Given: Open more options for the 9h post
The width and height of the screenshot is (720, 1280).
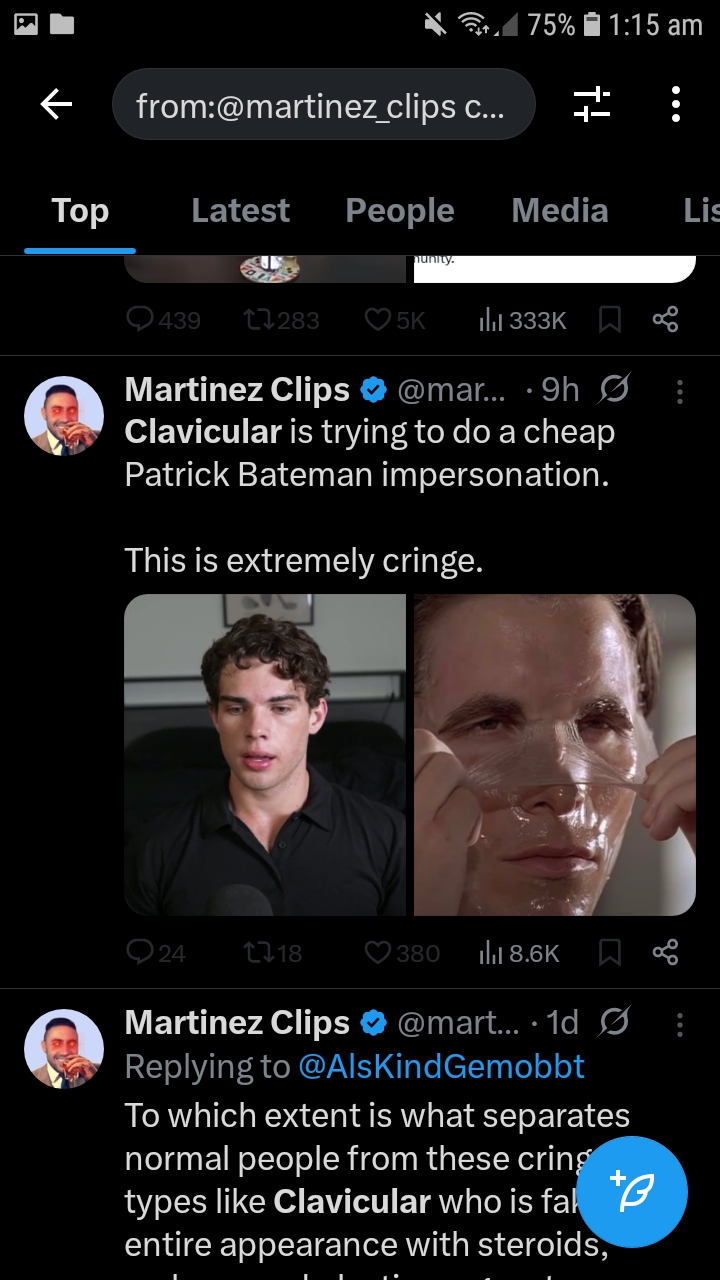Looking at the screenshot, I should pyautogui.click(x=680, y=392).
